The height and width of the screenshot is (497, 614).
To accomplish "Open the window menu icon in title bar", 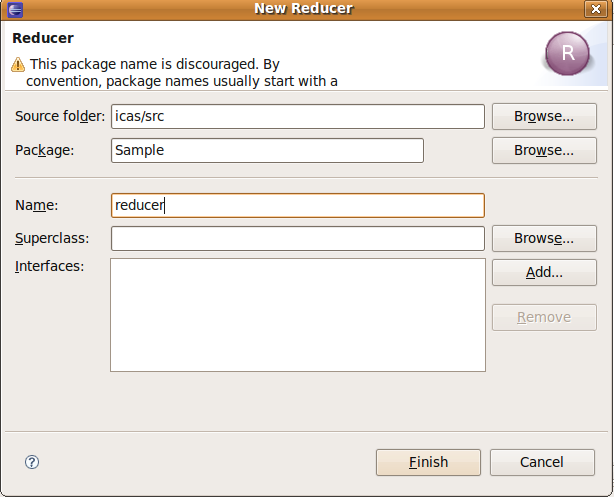I will tap(13, 9).
